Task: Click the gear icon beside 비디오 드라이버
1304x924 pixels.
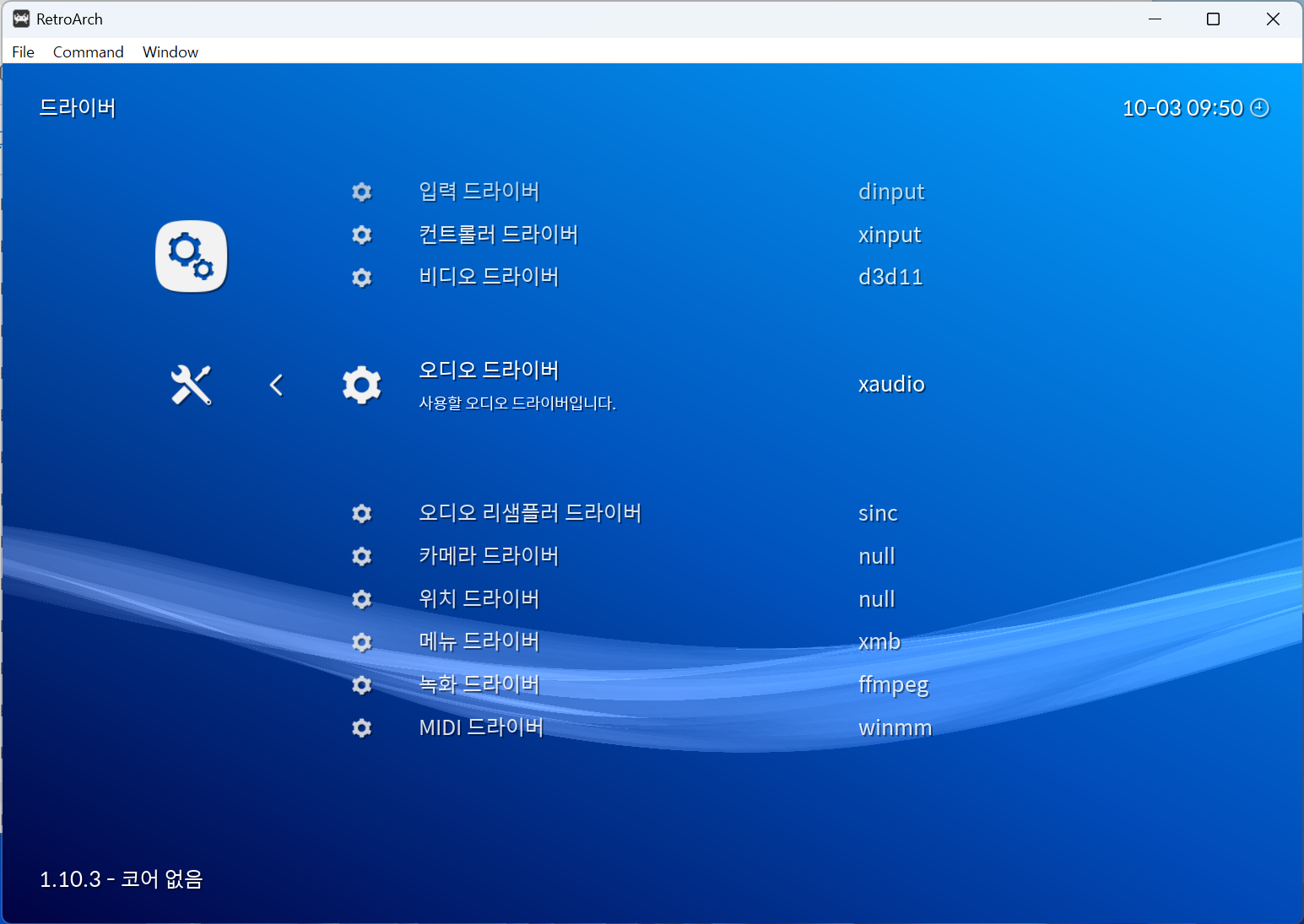Action: [362, 278]
